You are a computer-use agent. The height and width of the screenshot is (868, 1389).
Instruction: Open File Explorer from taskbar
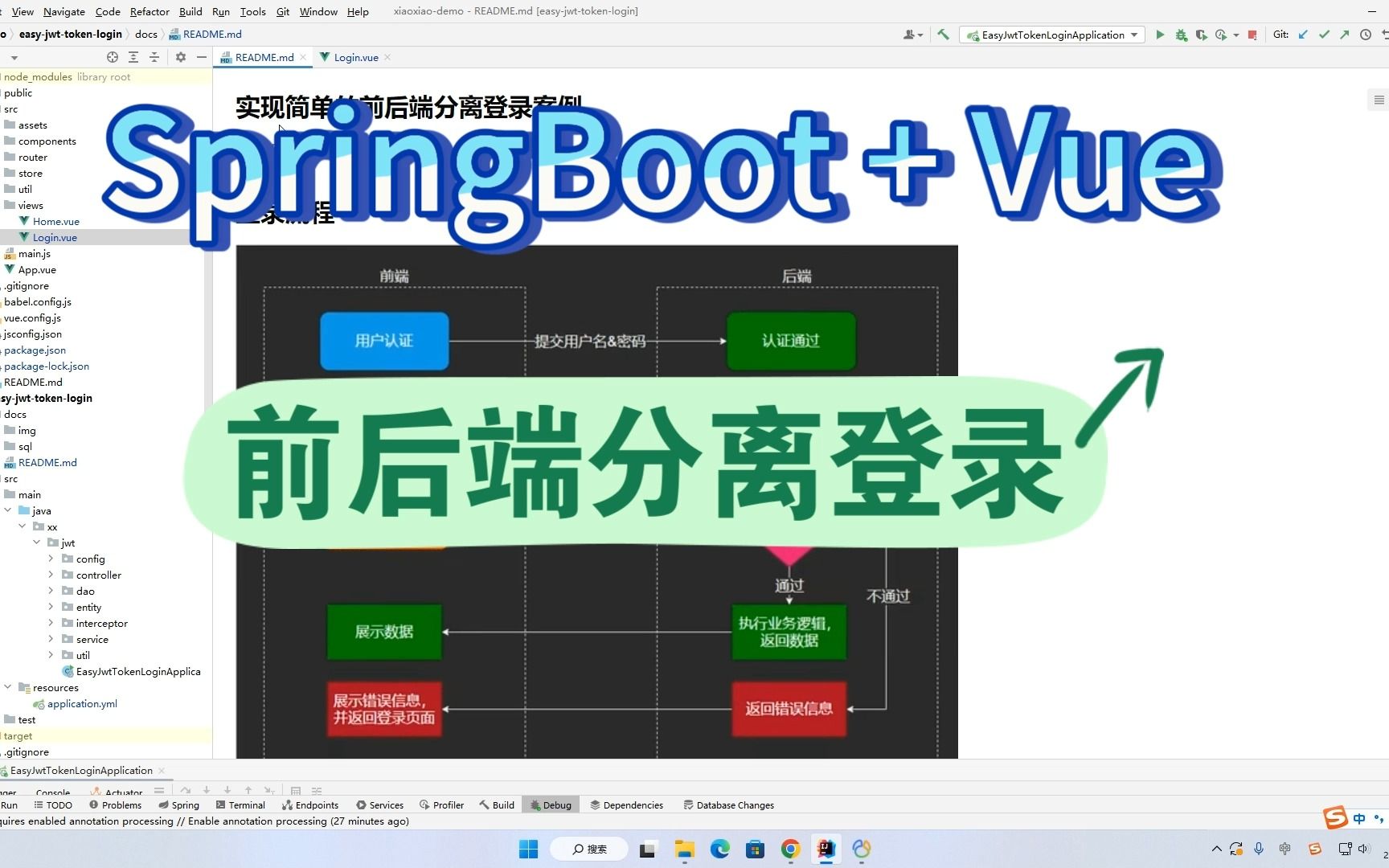click(684, 849)
